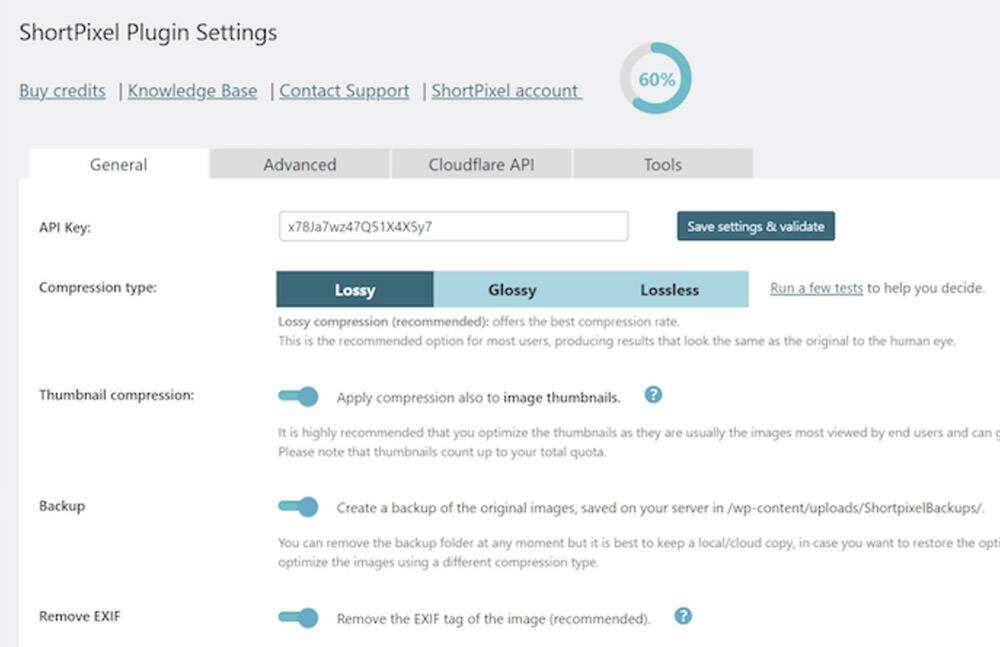Viewport: 1000px width, 647px height.
Task: Toggle the Thumbnail compression switch
Action: (x=298, y=396)
